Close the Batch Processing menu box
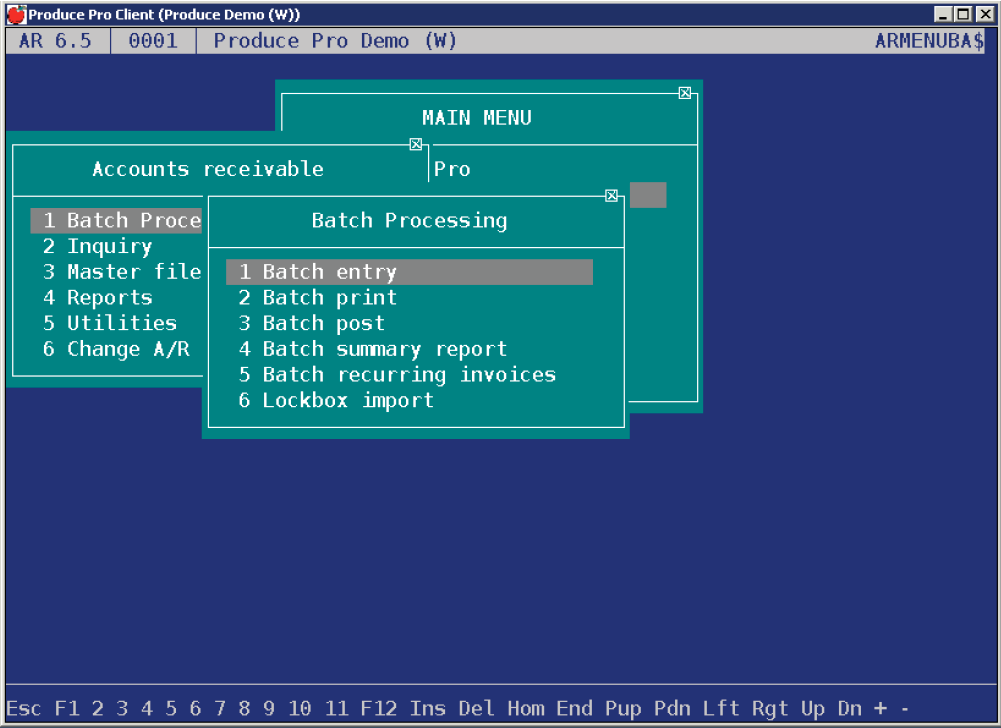The width and height of the screenshot is (1001, 728). click(611, 195)
